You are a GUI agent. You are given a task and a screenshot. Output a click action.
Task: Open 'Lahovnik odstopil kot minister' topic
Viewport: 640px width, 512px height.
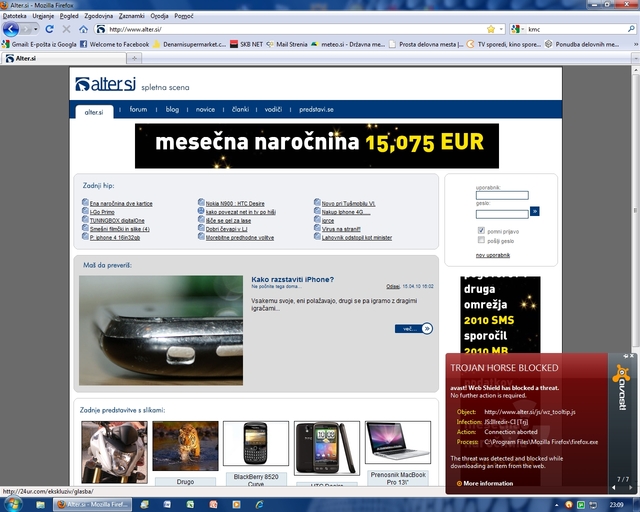click(x=357, y=238)
